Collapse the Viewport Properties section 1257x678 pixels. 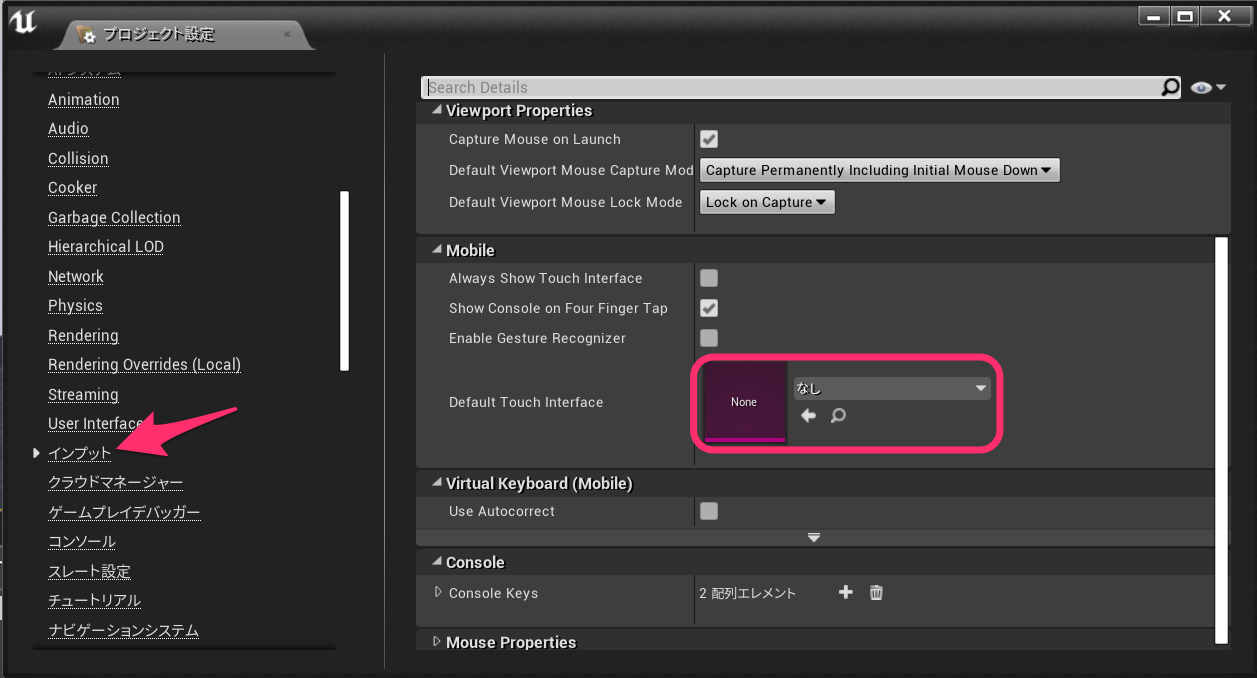[436, 110]
